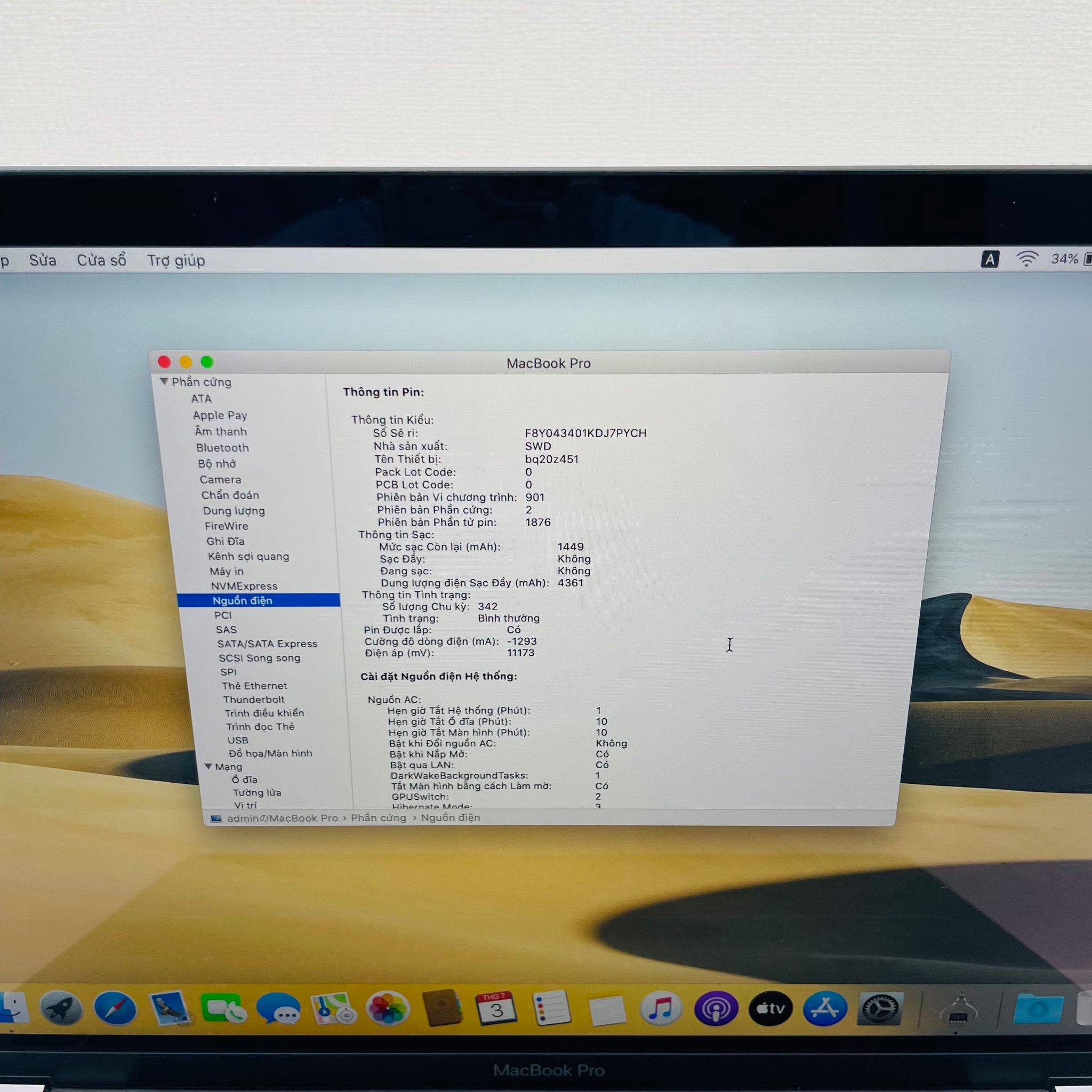
Task: Click Phần cứng in the path bar
Action: (378, 818)
